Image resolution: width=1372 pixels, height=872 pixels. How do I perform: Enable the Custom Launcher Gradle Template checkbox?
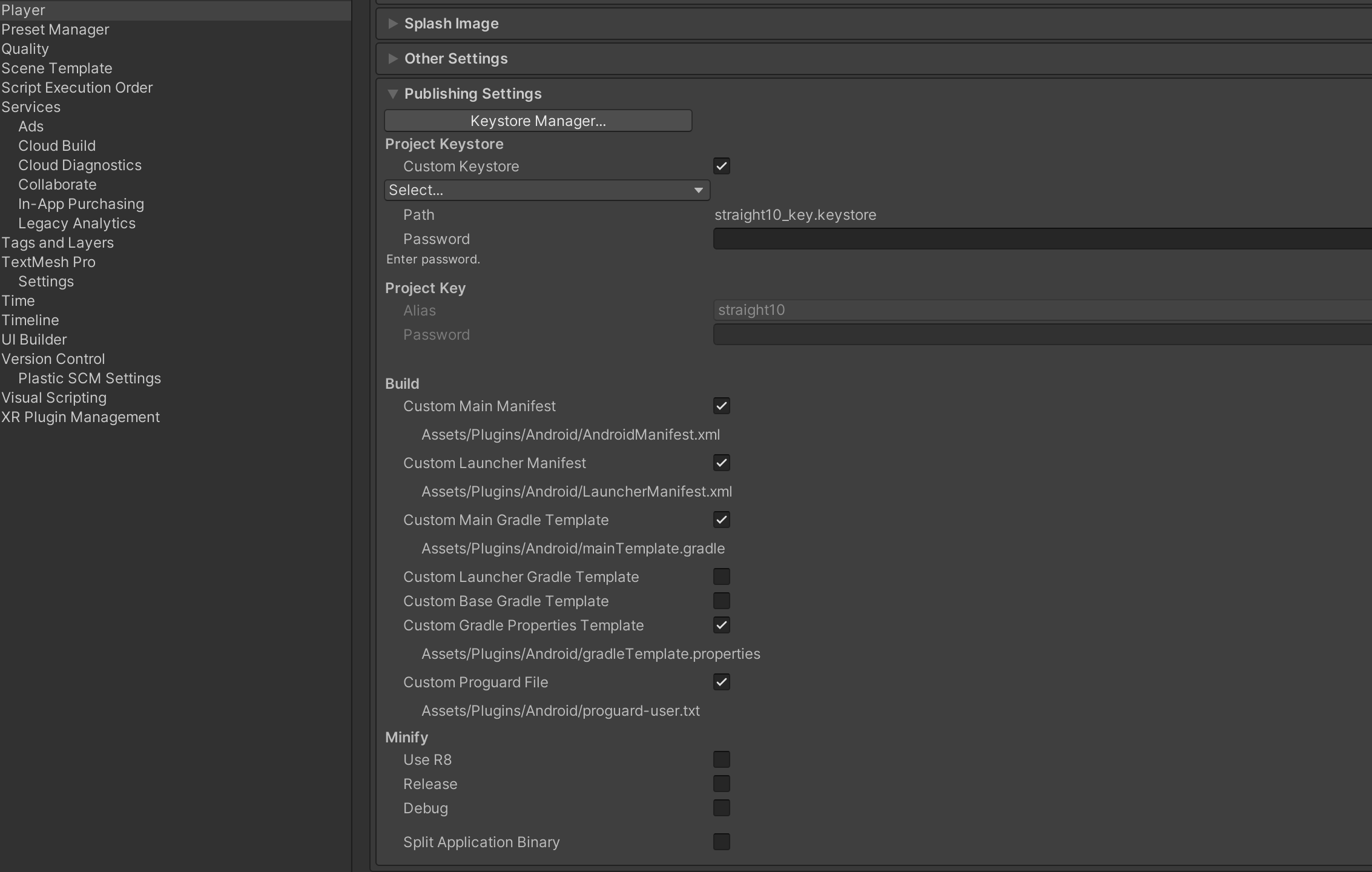pyautogui.click(x=721, y=576)
